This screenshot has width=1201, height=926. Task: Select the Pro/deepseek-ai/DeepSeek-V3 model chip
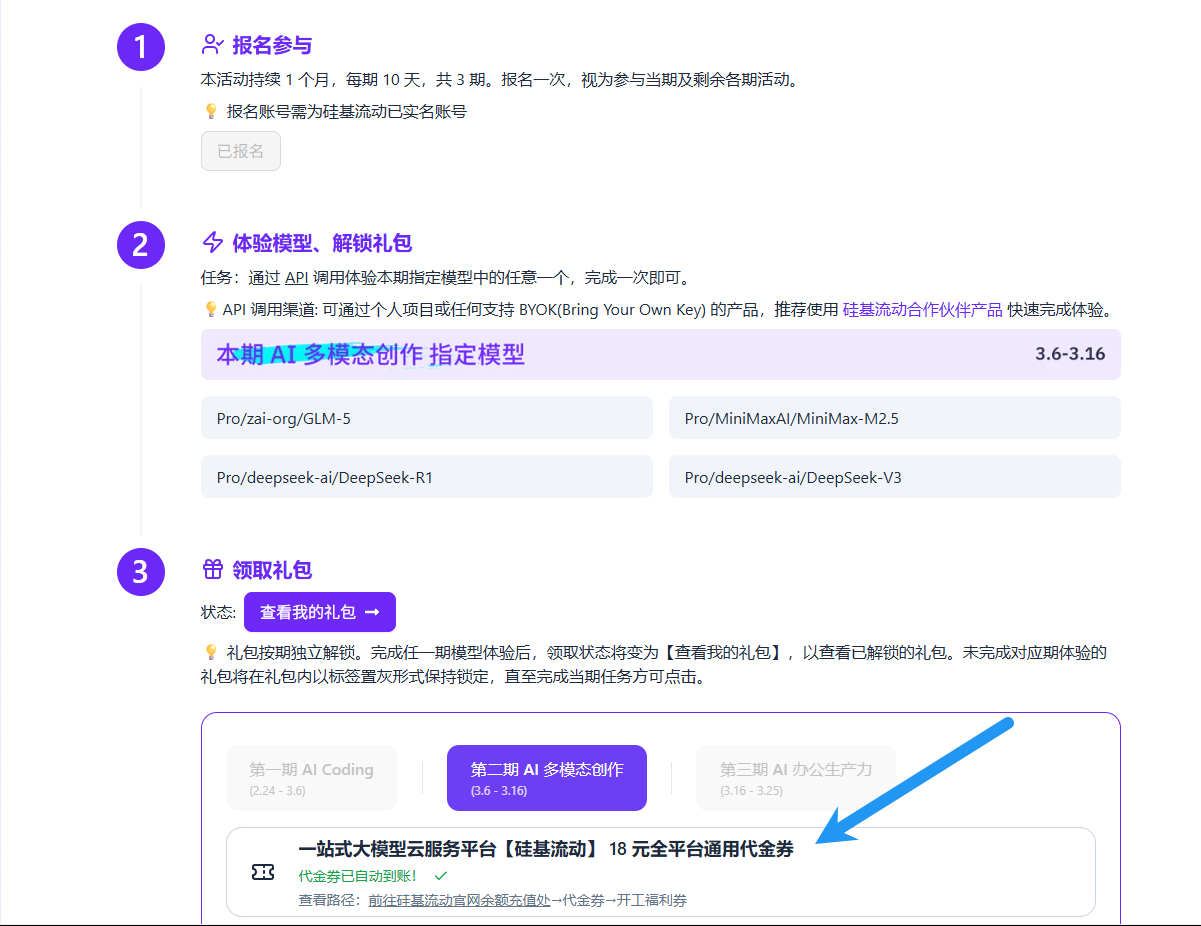point(894,477)
